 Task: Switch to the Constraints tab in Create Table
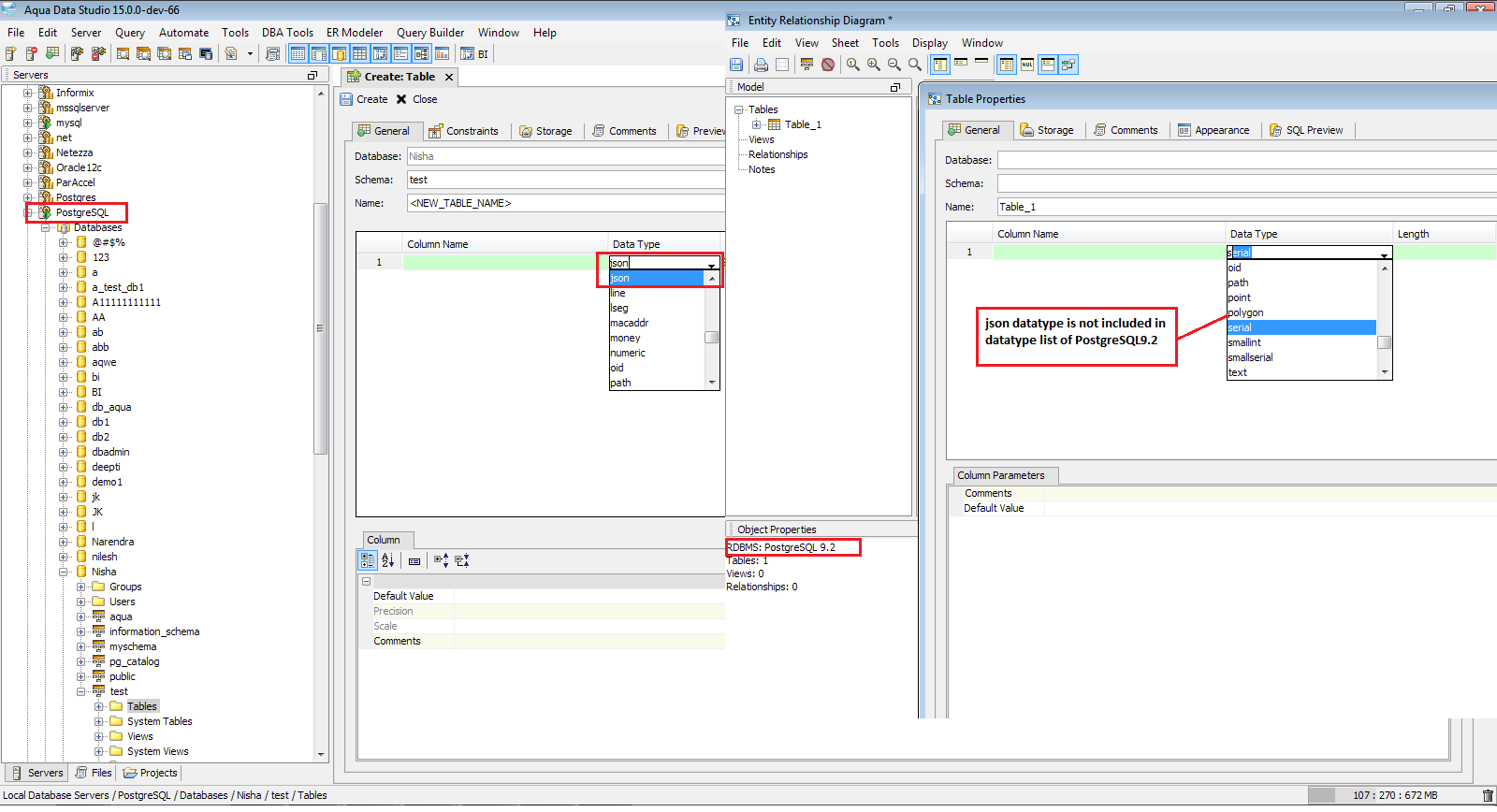click(x=463, y=131)
